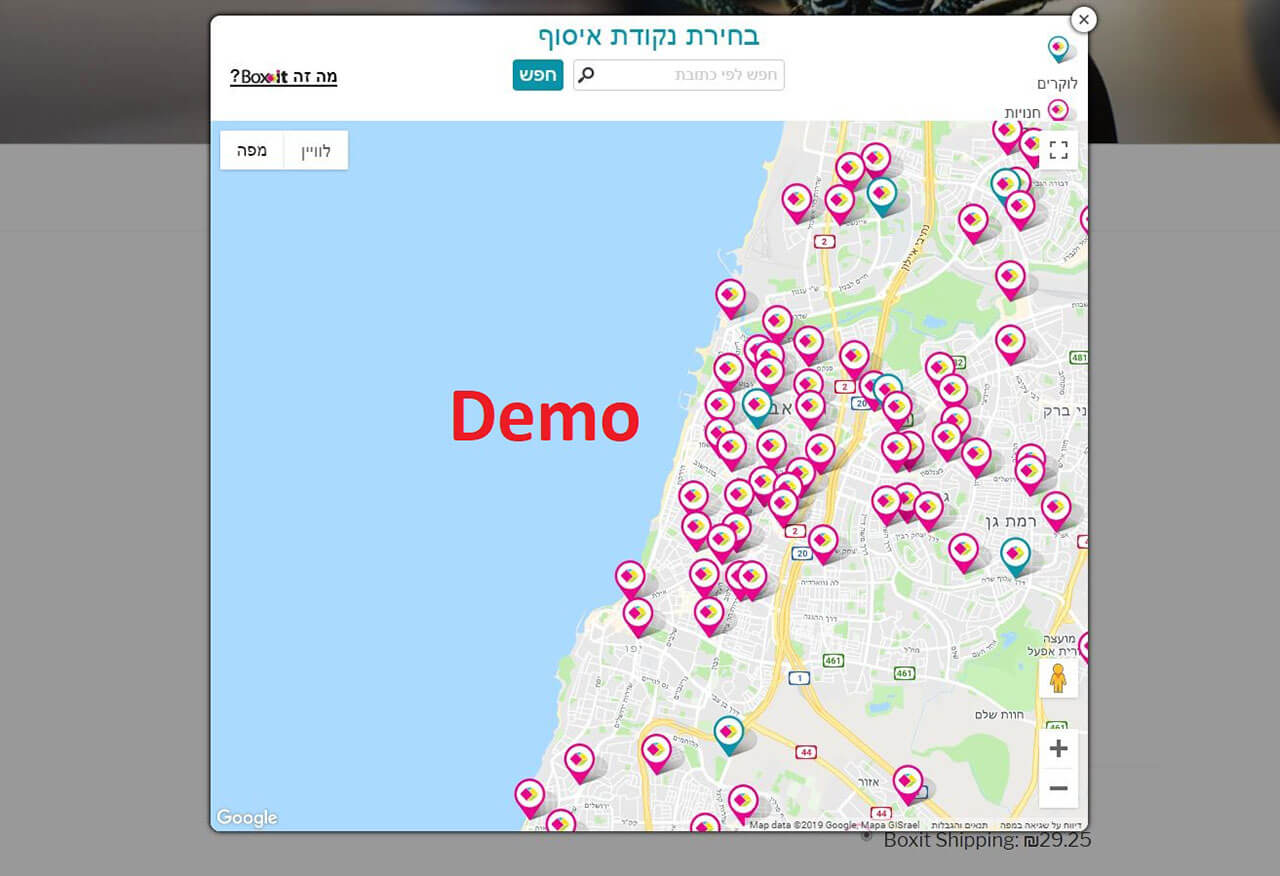
Task: Select the Boxit Shipping radio button
Action: (866, 835)
